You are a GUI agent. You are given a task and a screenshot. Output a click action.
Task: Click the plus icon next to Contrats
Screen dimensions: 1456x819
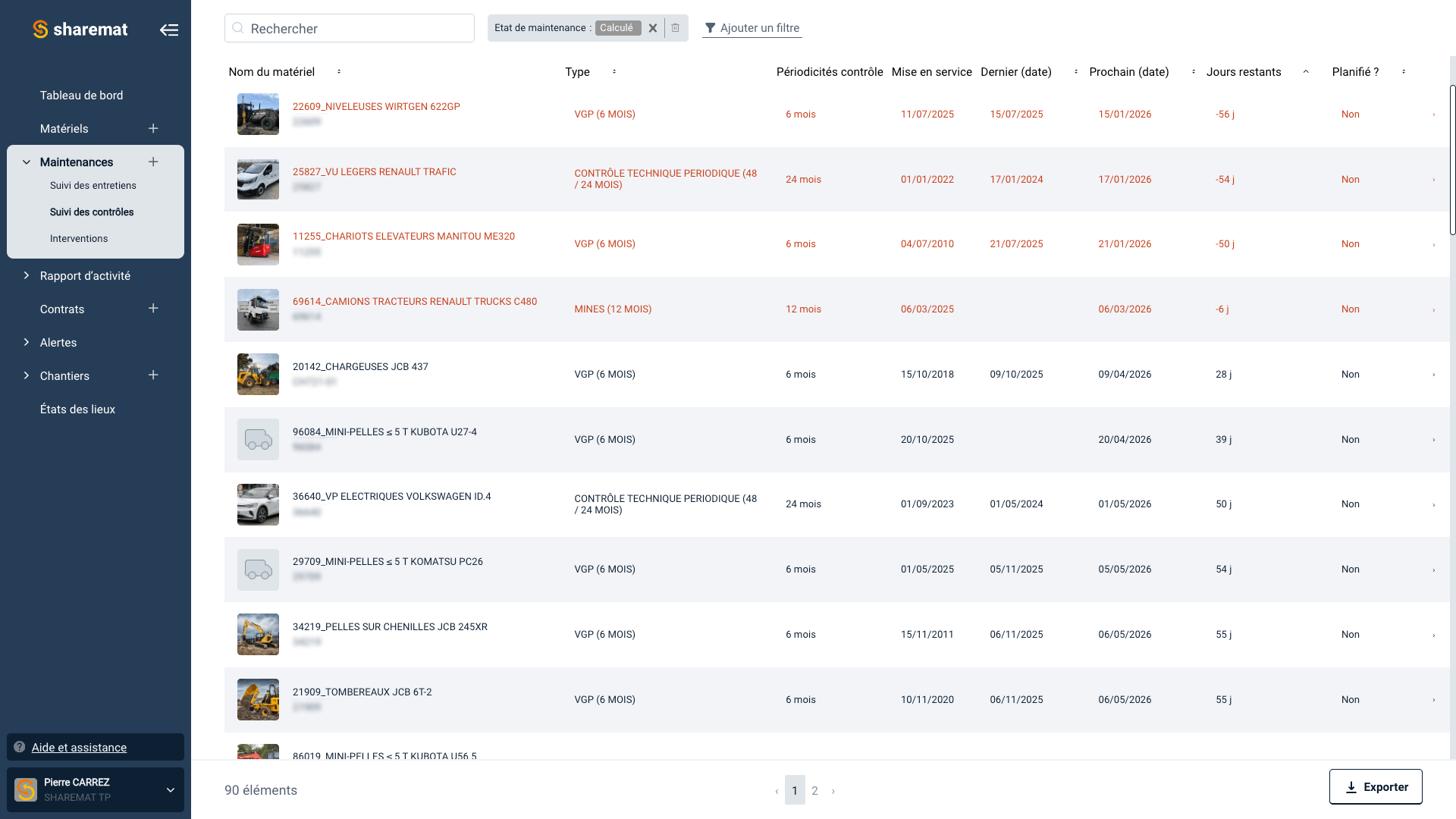tap(153, 309)
